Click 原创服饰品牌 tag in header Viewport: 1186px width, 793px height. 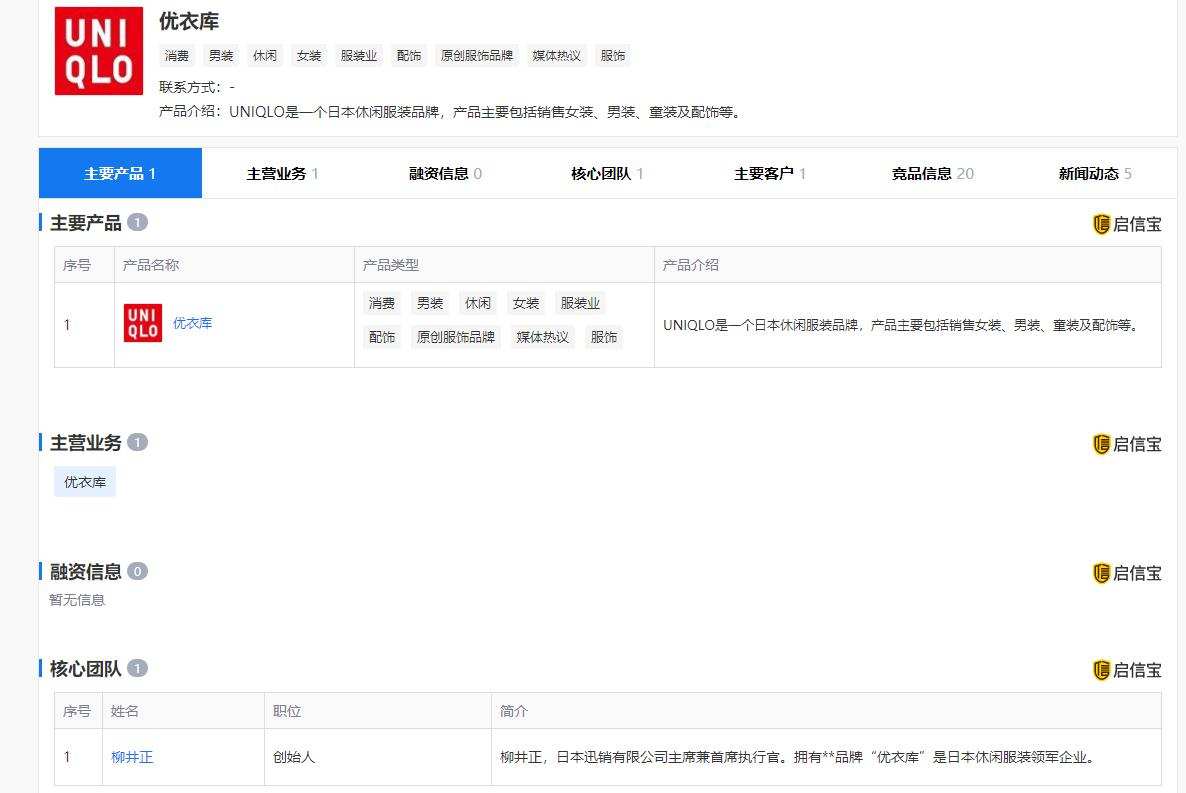477,56
